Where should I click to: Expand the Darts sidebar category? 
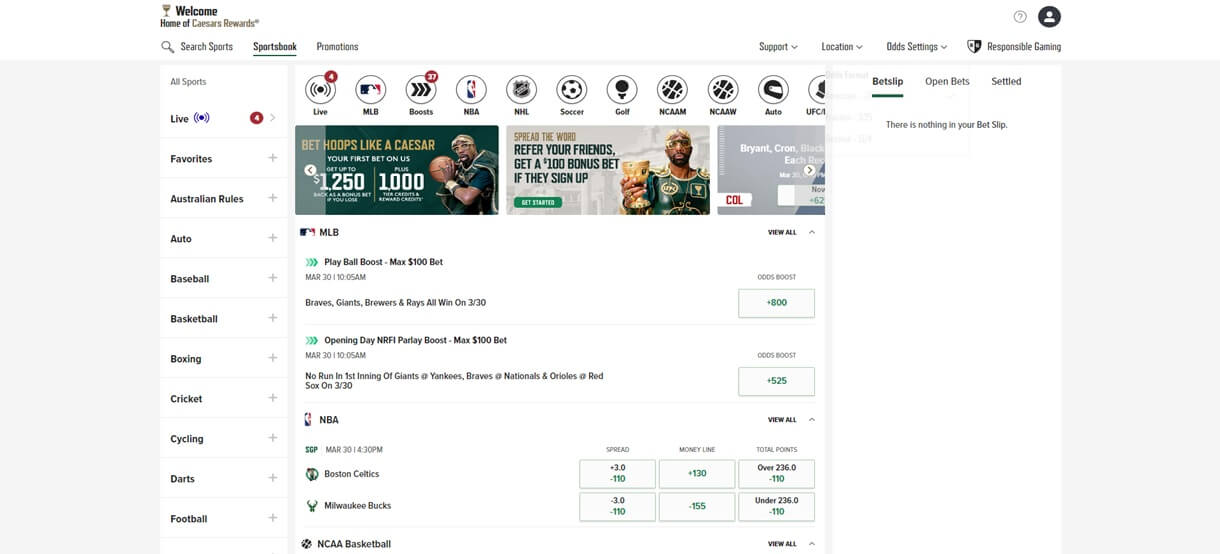[272, 478]
